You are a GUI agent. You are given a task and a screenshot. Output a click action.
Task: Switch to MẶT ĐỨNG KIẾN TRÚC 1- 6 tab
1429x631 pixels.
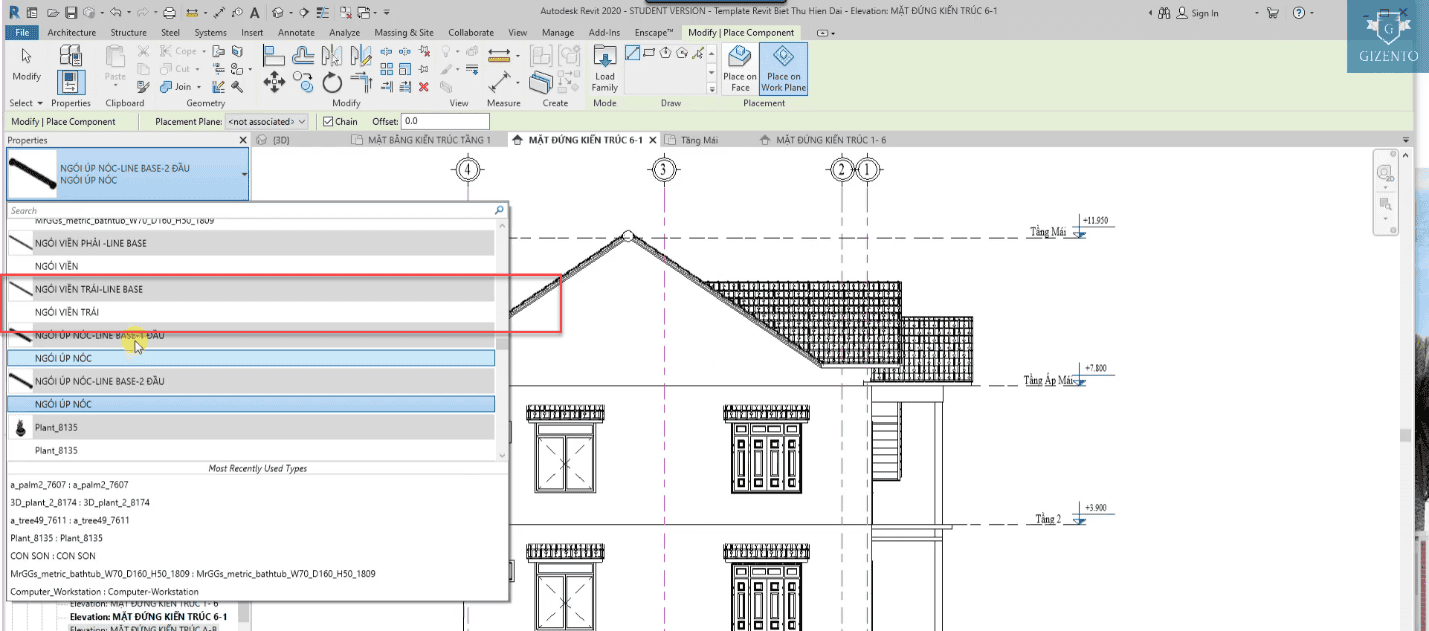click(822, 140)
